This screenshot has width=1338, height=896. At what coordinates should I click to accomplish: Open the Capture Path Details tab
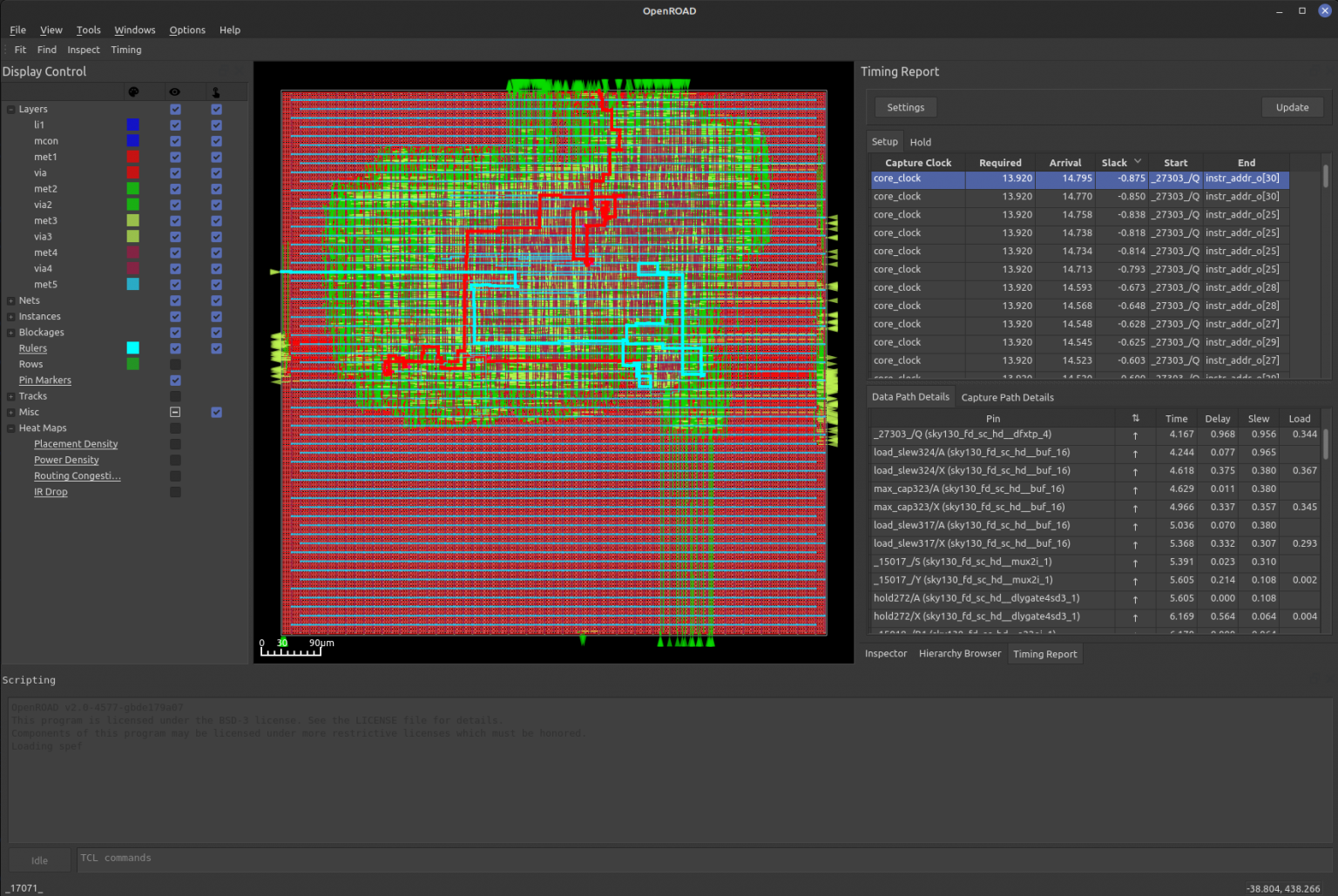1007,397
